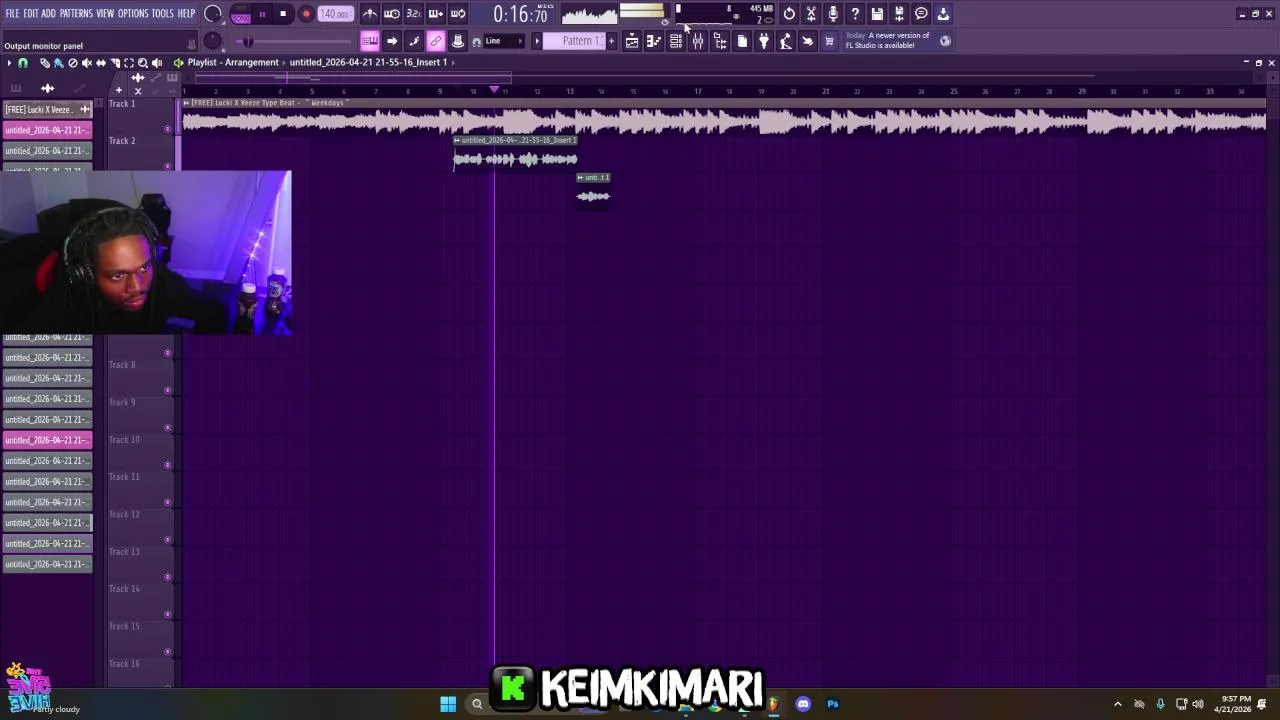Toggle auto scrolling arrow button
The image size is (1280, 720).
(x=392, y=41)
